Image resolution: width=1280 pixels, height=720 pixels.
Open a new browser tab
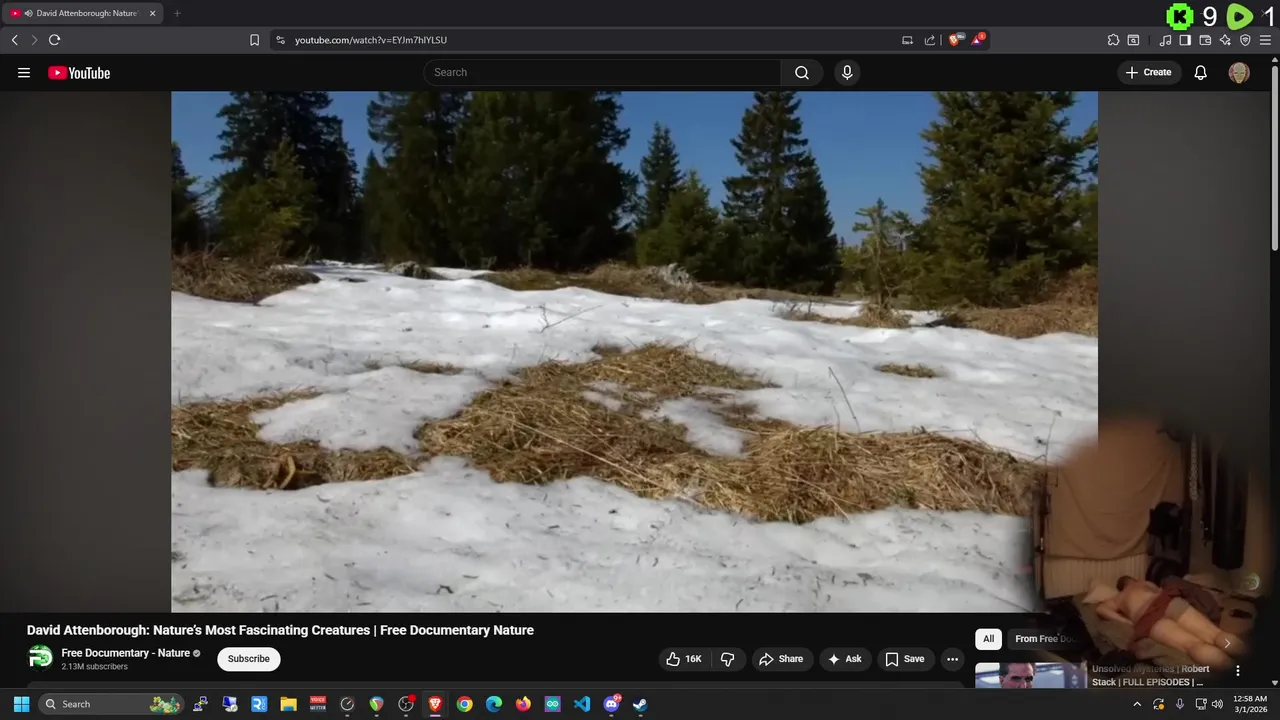(177, 13)
